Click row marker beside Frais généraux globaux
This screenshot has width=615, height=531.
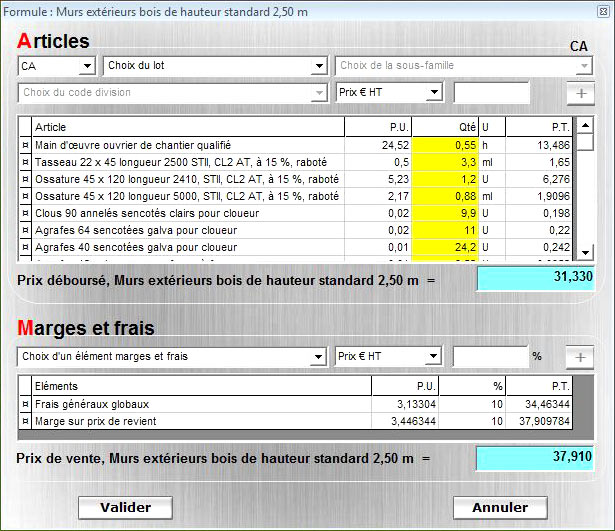click(25, 404)
